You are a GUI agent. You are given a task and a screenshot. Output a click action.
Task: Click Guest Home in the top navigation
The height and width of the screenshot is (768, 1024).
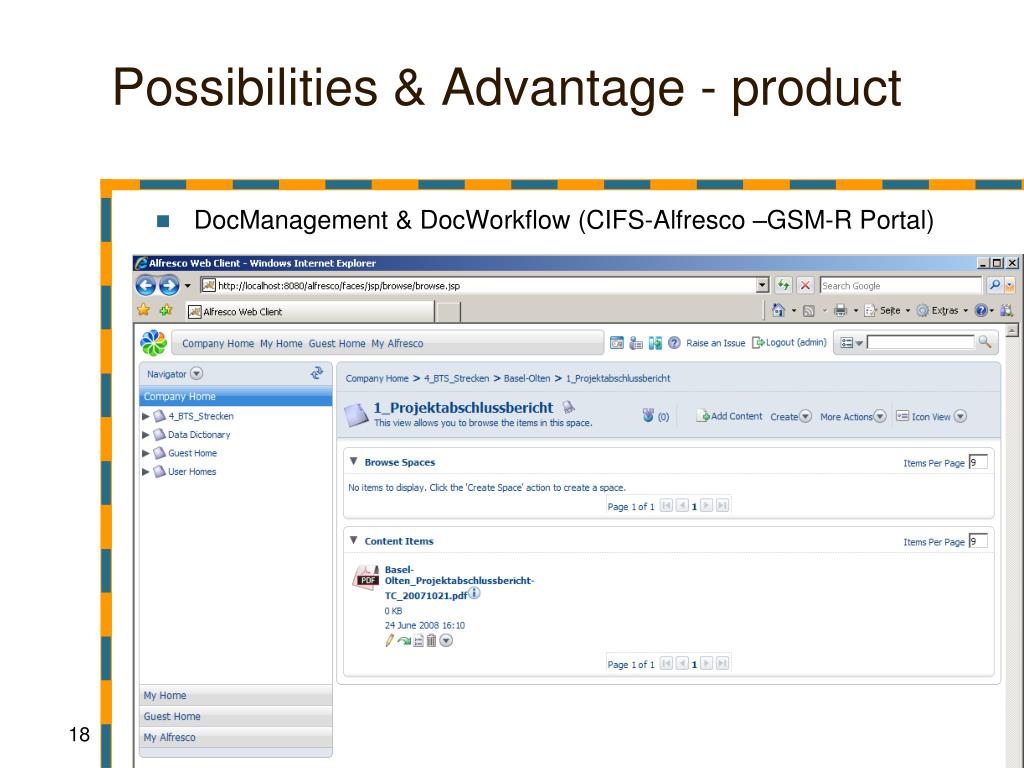(336, 344)
